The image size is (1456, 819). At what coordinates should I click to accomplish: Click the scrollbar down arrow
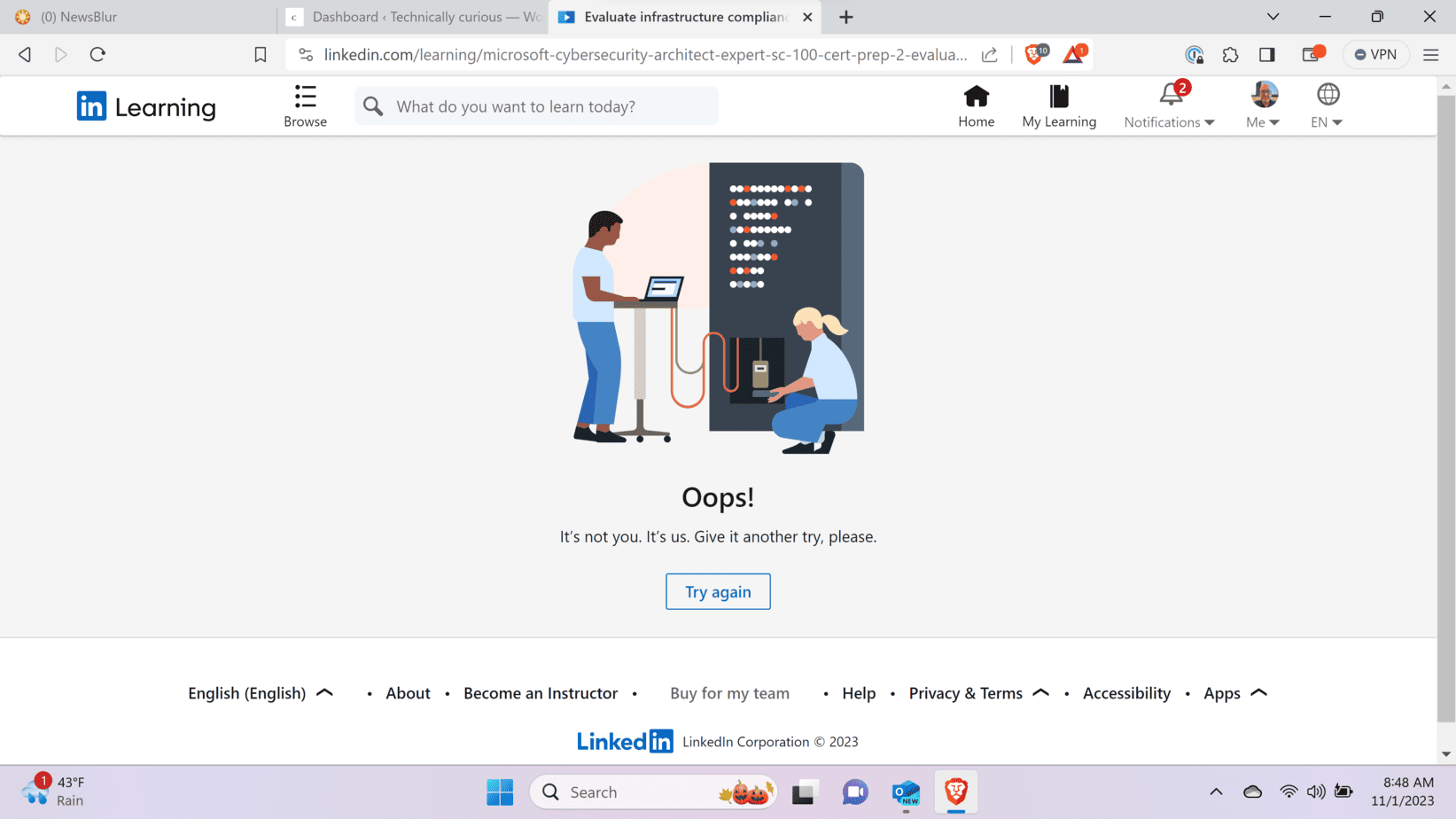coord(1446,754)
